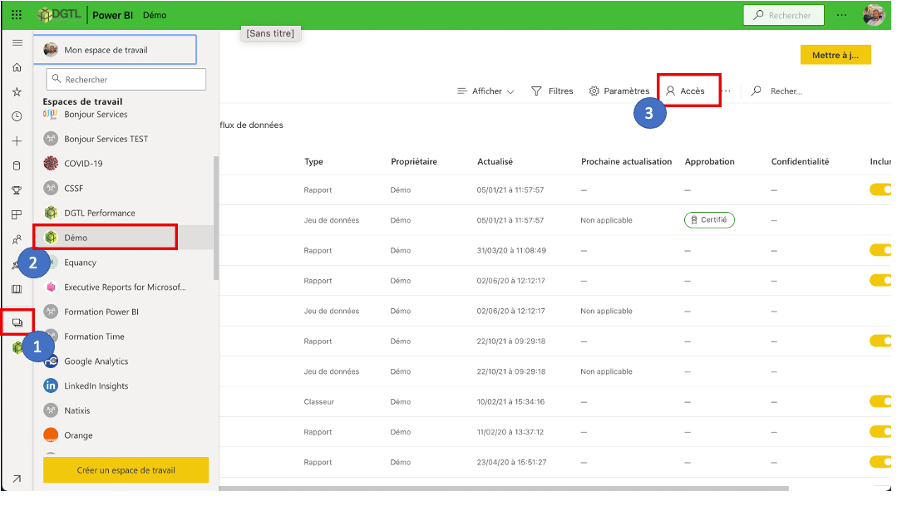Toggle include switch for Classeur row
908x506 pixels.
coord(880,401)
